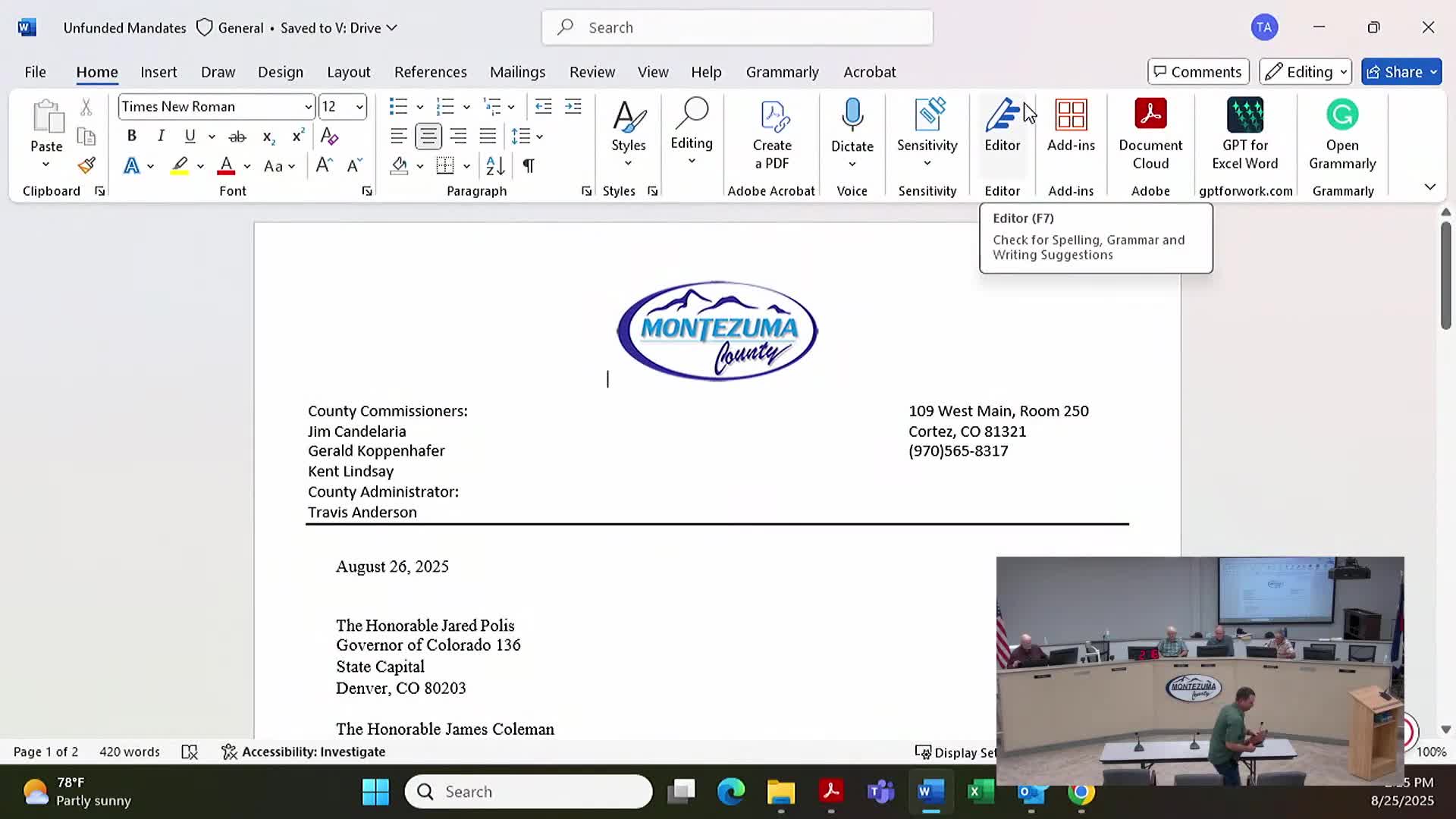This screenshot has width=1456, height=819.
Task: Switch to the References tab
Action: point(430,72)
